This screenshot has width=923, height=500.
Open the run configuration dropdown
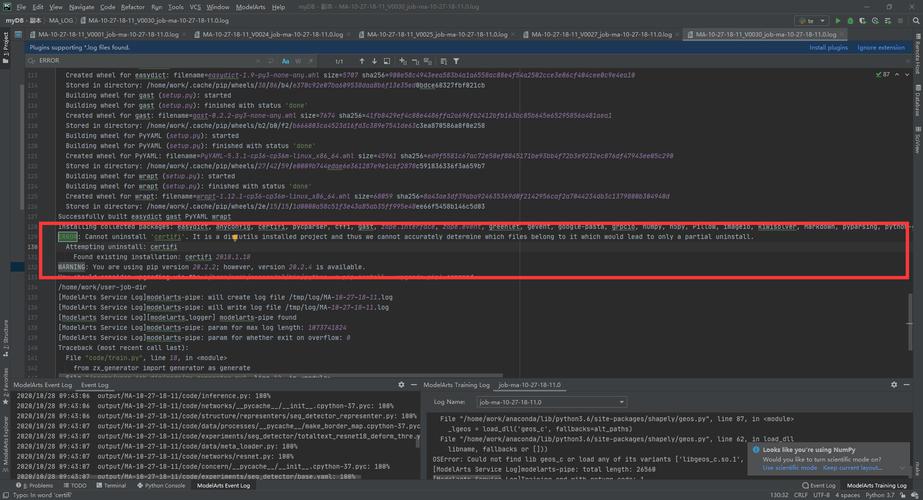click(812, 21)
